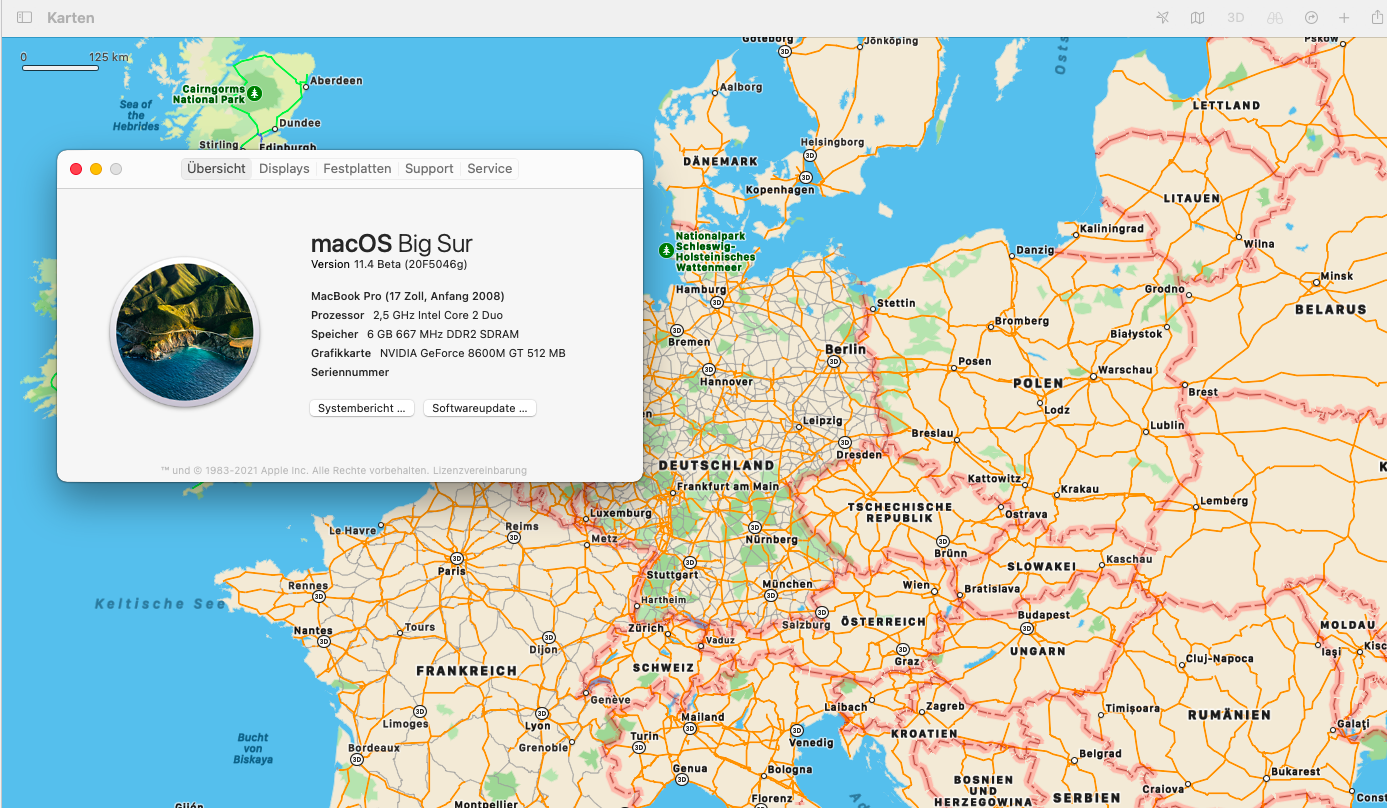Image resolution: width=1387 pixels, height=808 pixels.
Task: Click the Nantes city label
Action: point(313,631)
